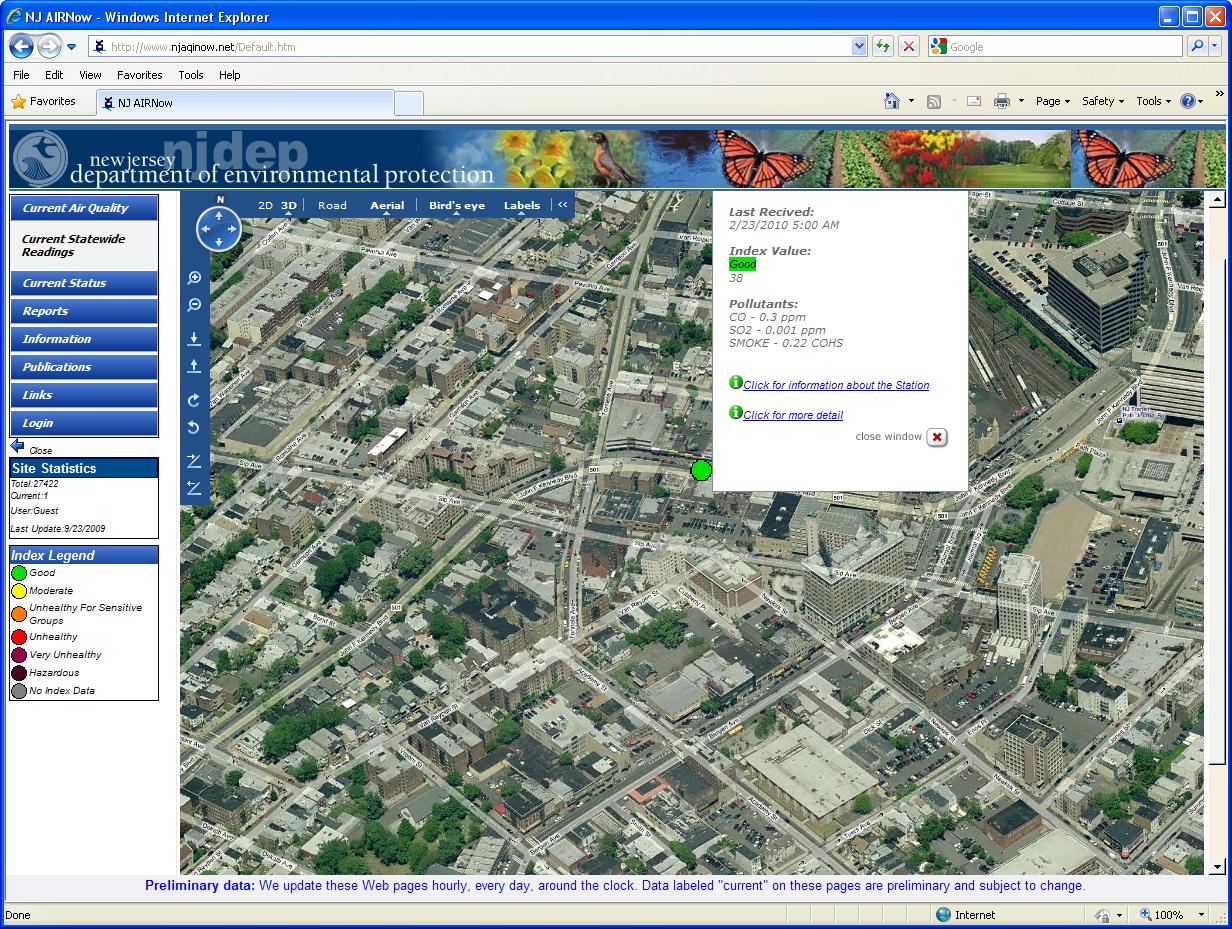Collapse the map toolbar with double chevron
The image size is (1232, 929).
562,204
